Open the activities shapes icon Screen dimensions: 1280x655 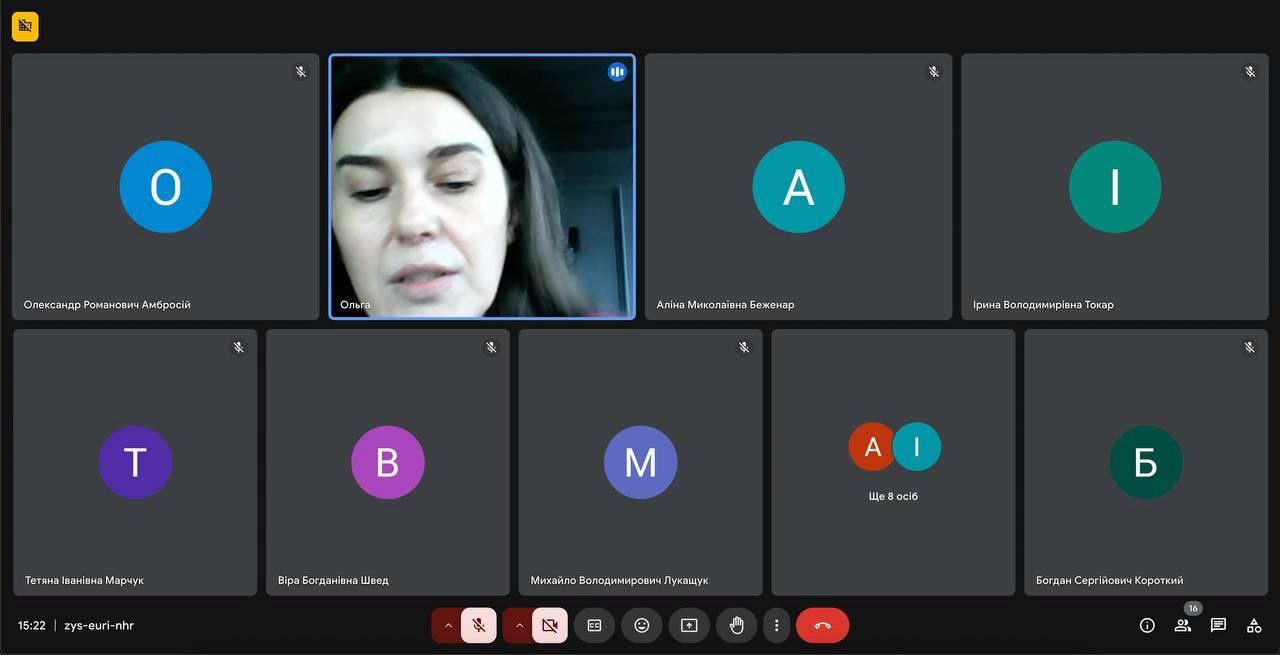pos(1253,625)
